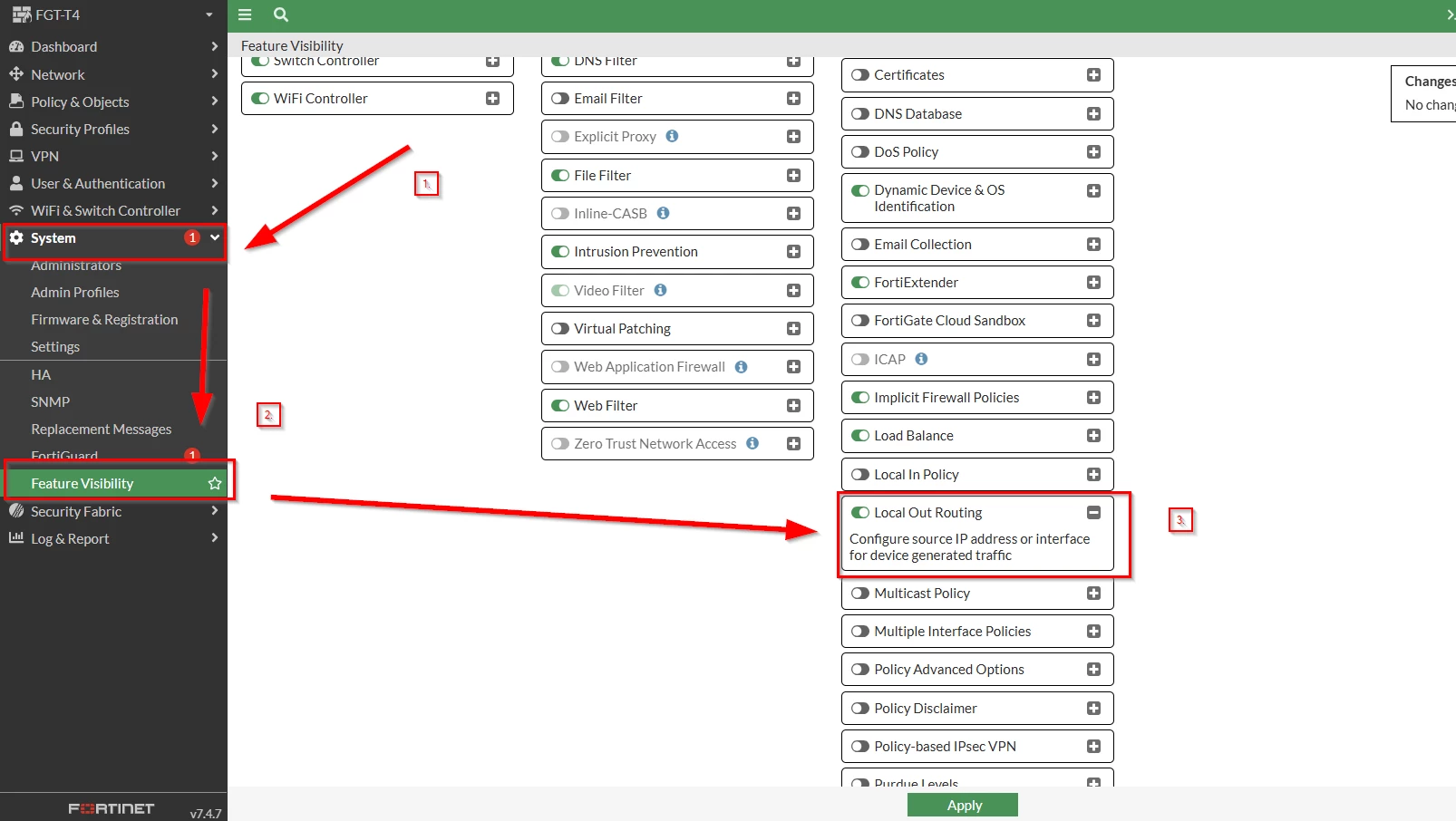Collapse the System menu chevron
Image resolution: width=1456 pixels, height=821 pixels.
point(215,237)
